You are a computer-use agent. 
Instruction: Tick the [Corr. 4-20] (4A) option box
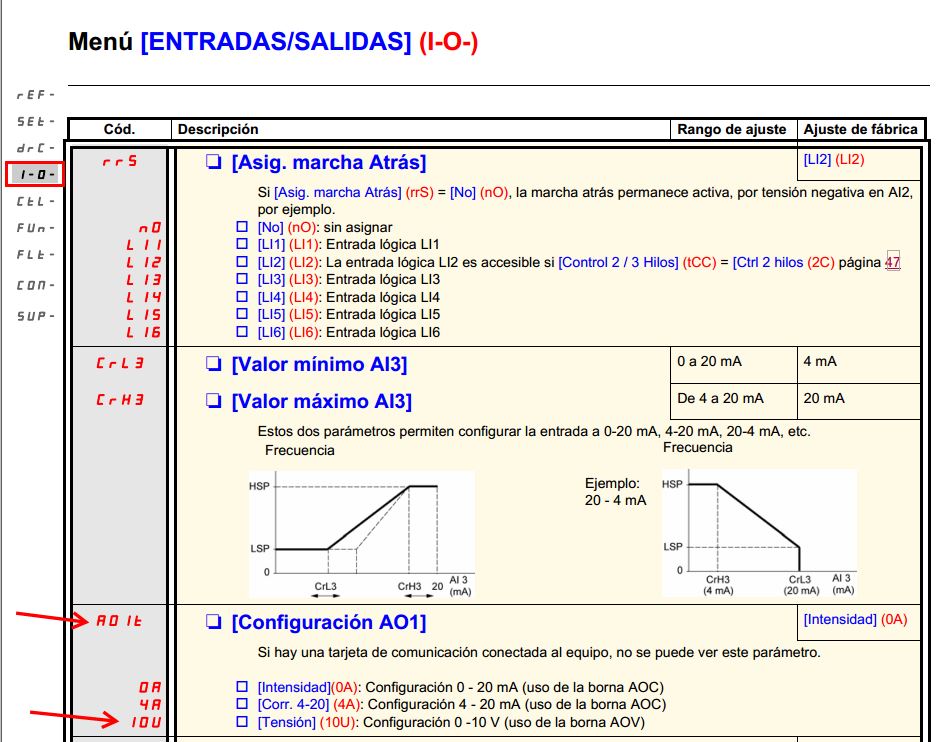[242, 703]
